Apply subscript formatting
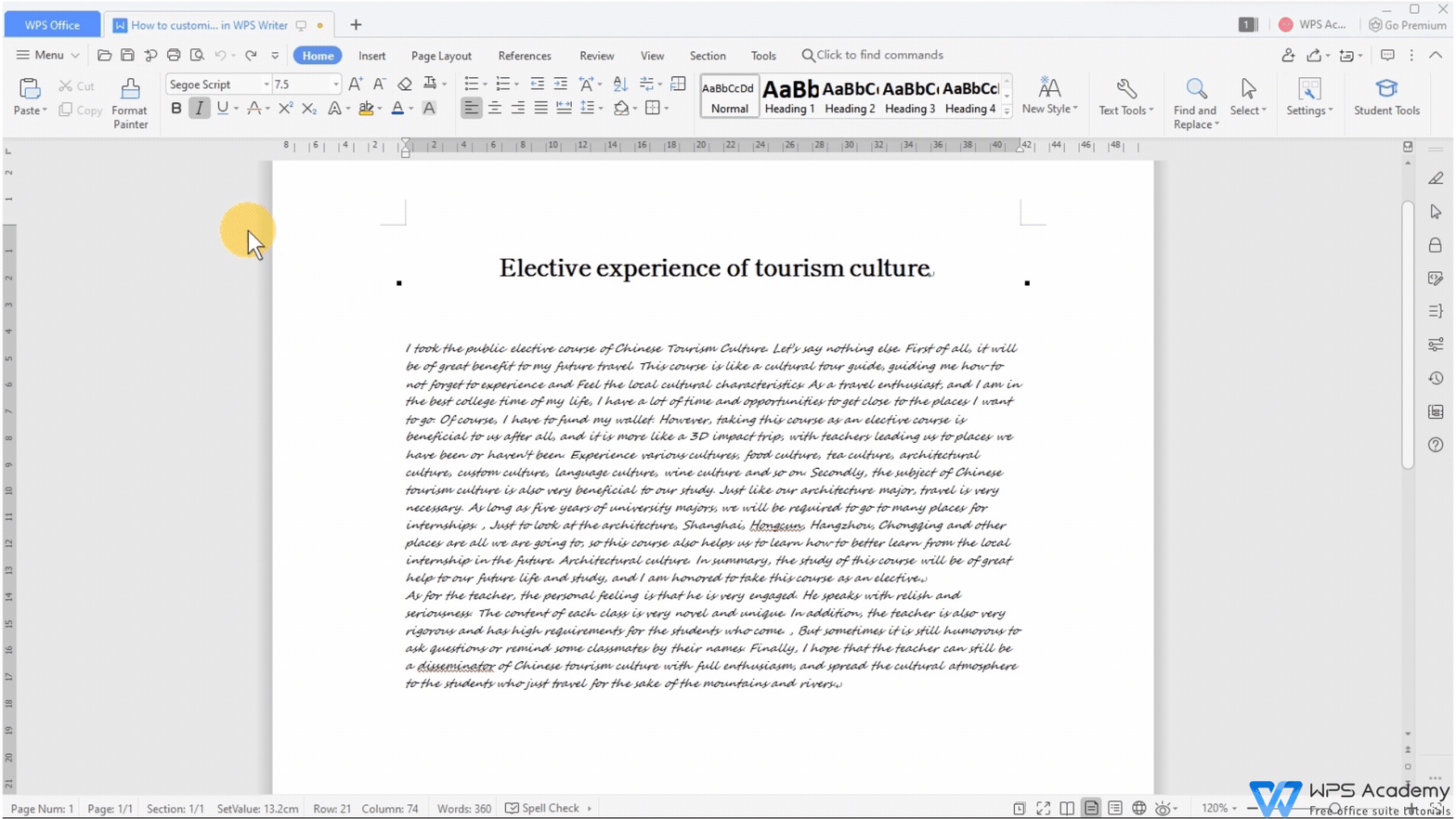This screenshot has height=819, width=1456. click(309, 109)
